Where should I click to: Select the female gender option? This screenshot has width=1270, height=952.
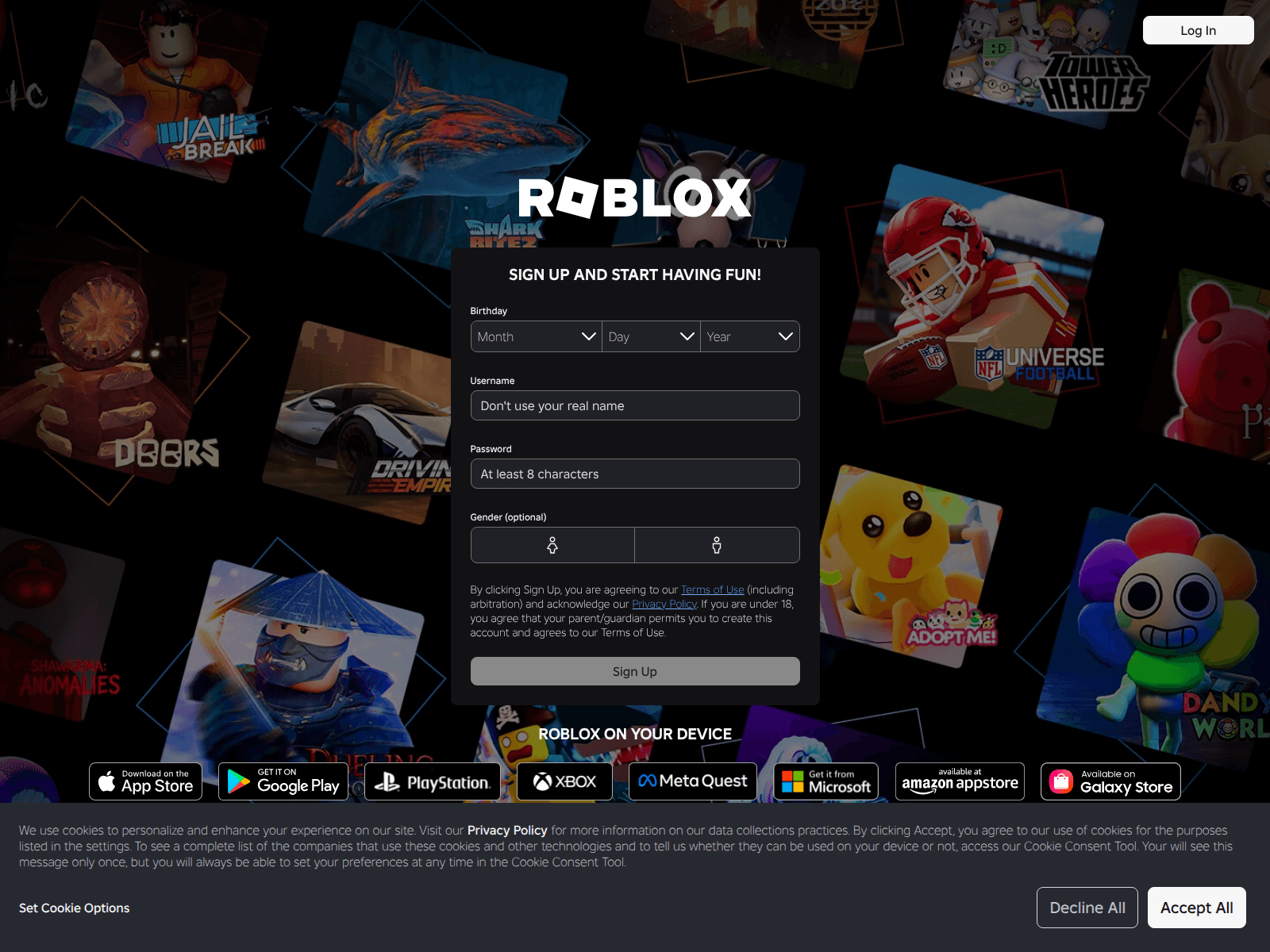pos(552,545)
